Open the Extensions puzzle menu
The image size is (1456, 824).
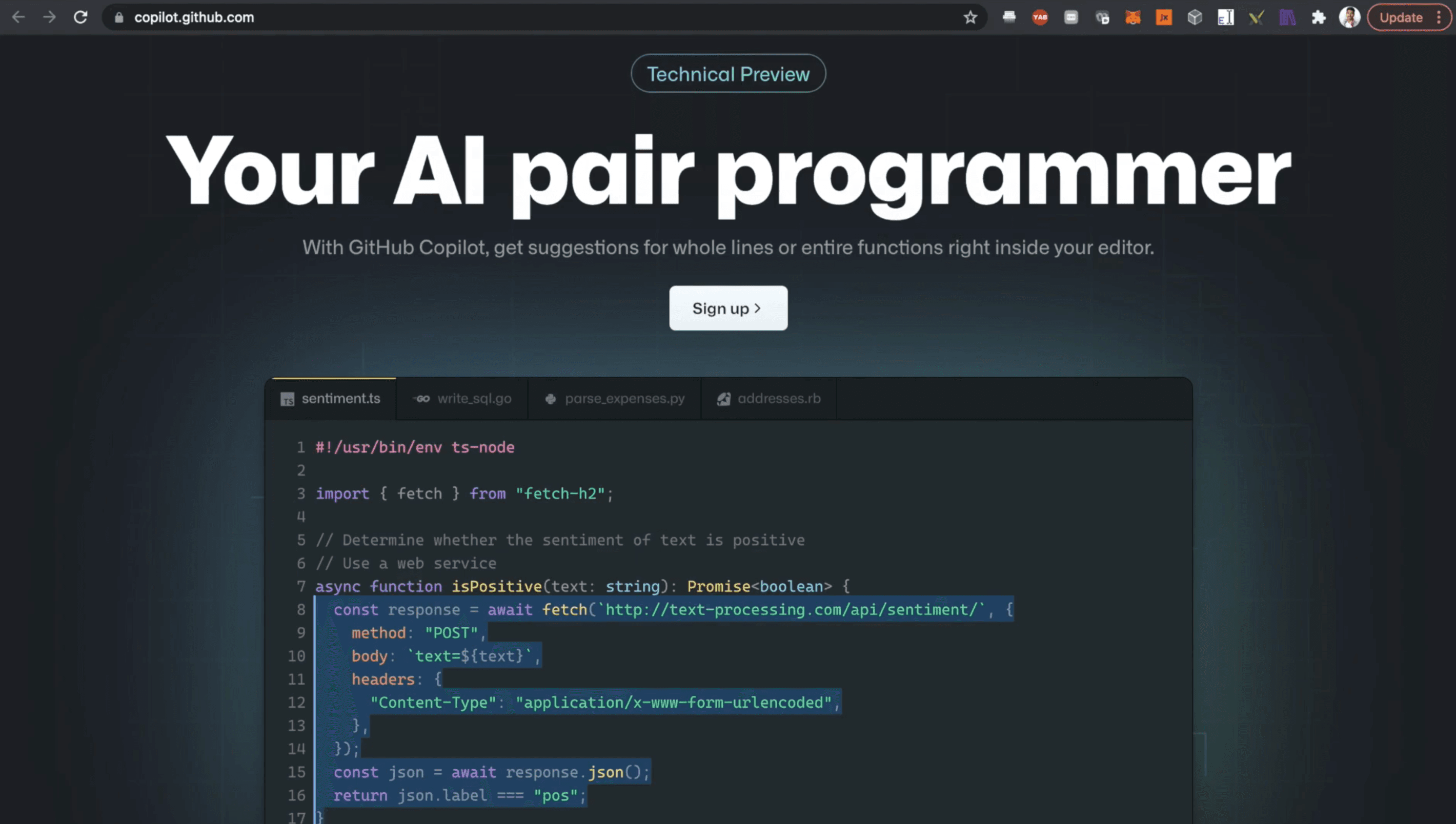coord(1319,17)
